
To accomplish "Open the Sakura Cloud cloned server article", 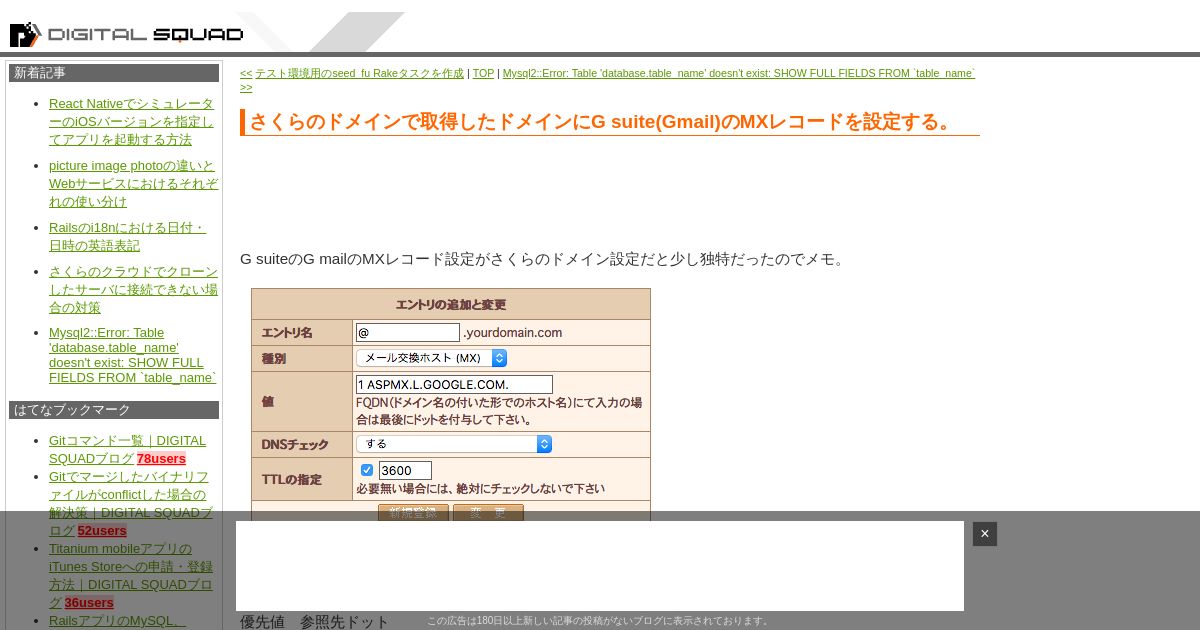I will [133, 290].
